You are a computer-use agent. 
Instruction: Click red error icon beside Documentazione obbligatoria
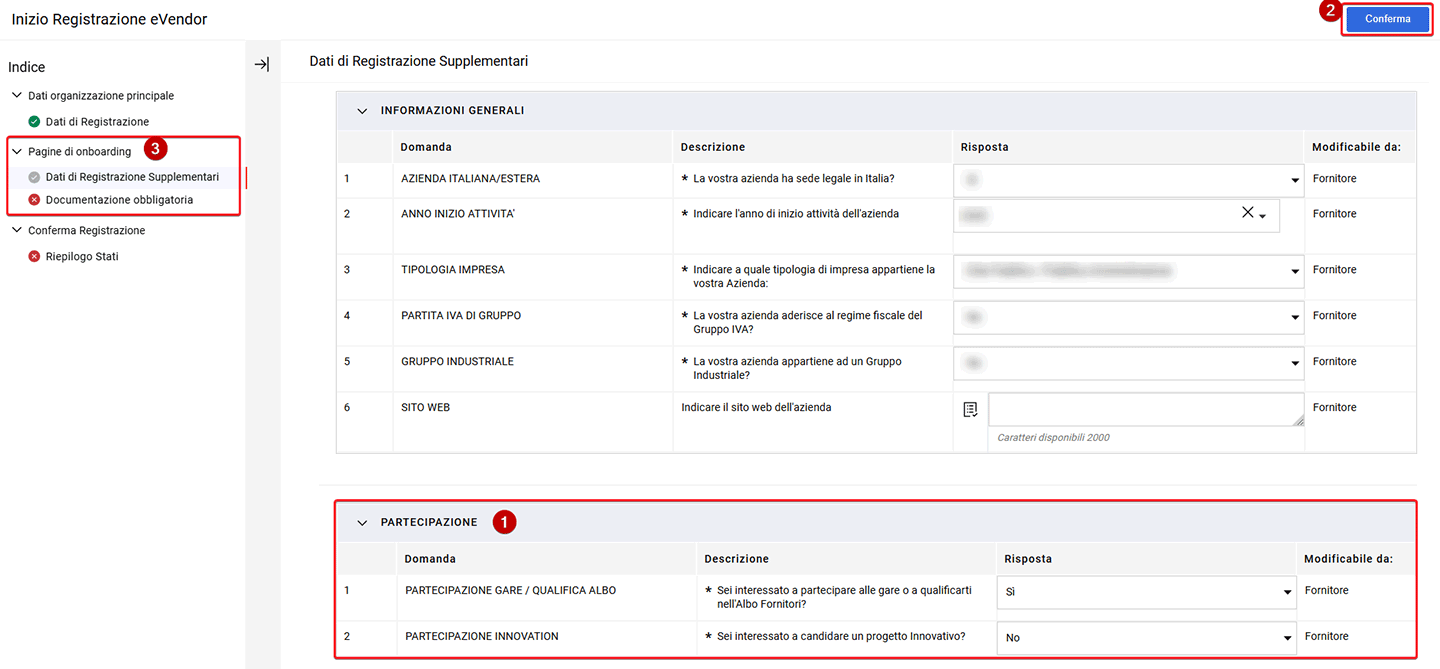point(35,200)
